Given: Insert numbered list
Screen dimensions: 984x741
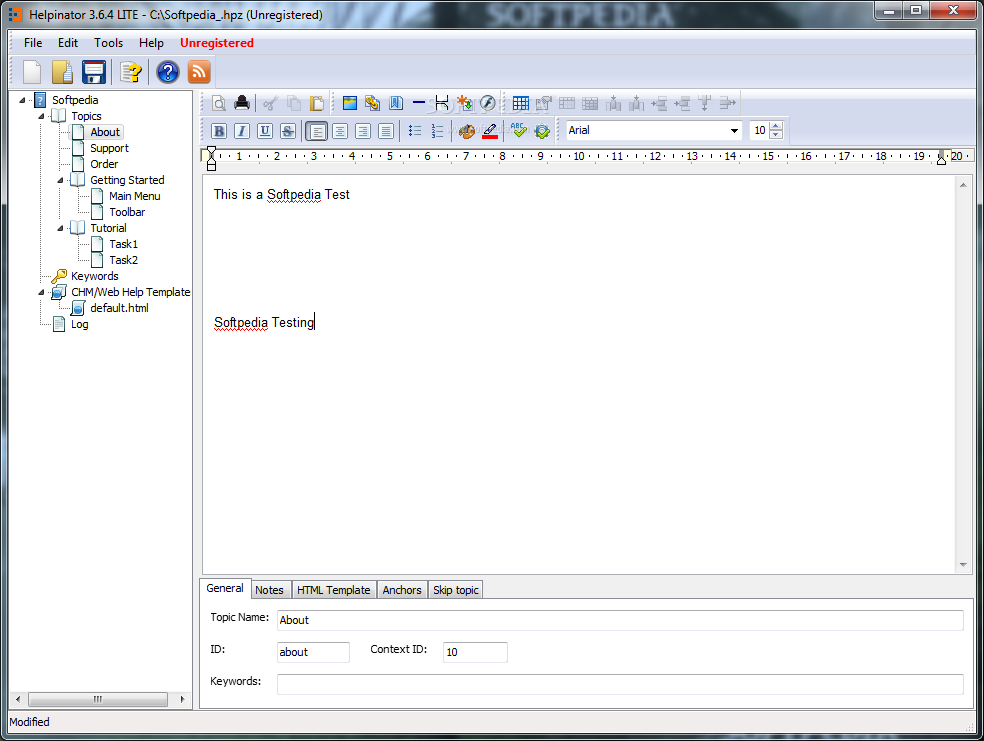Looking at the screenshot, I should click(437, 131).
